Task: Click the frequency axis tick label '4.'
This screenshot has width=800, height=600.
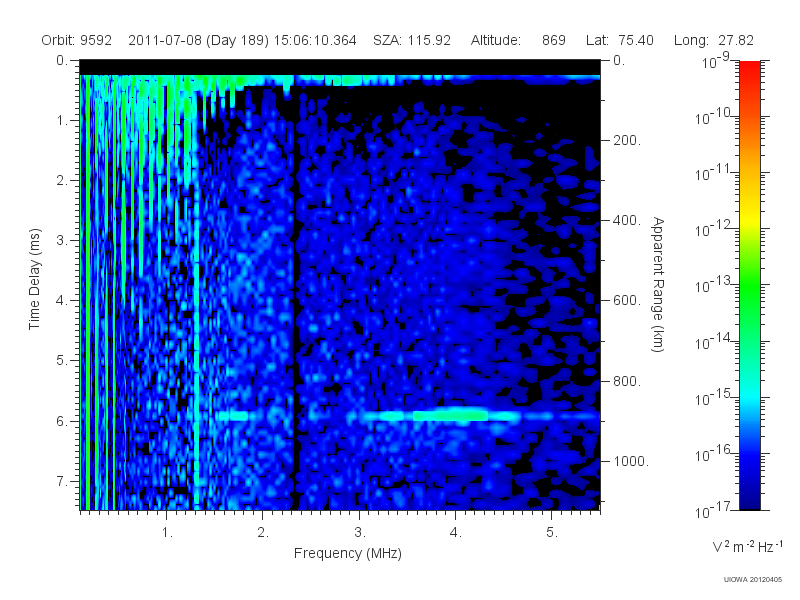Action: click(456, 533)
